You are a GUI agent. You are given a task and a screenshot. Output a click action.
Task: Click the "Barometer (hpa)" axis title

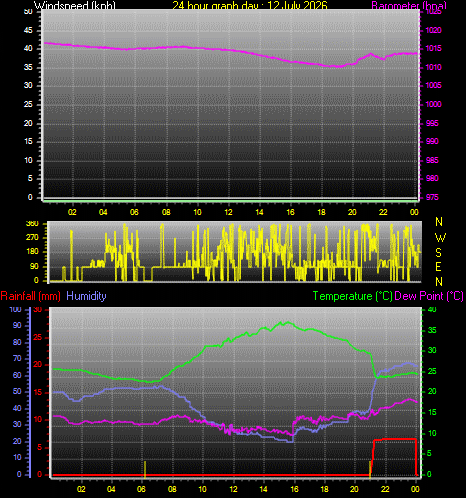(x=409, y=5)
